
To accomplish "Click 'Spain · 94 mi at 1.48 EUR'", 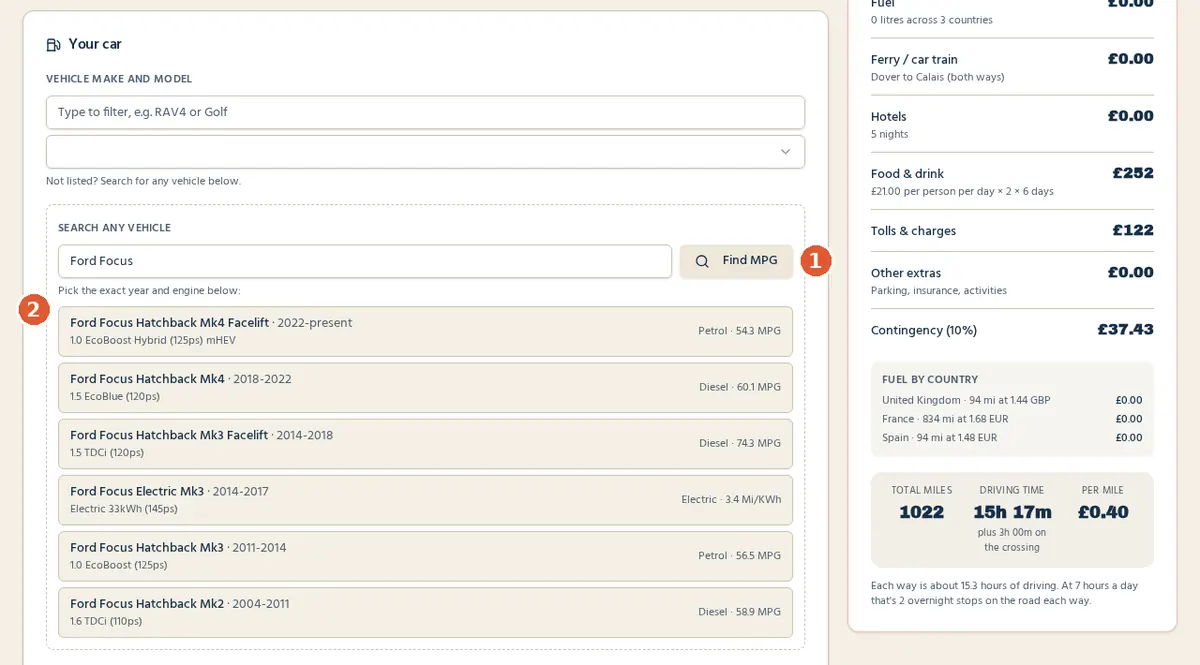I will (939, 438).
